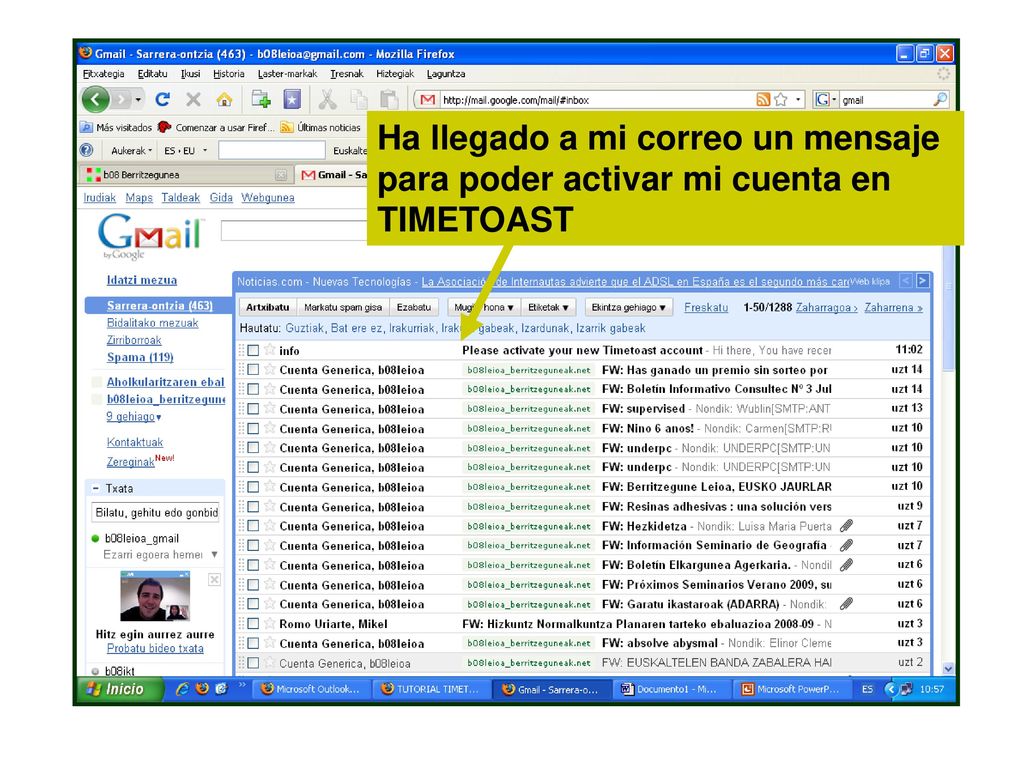Show previous web clip with left arrow

[905, 281]
